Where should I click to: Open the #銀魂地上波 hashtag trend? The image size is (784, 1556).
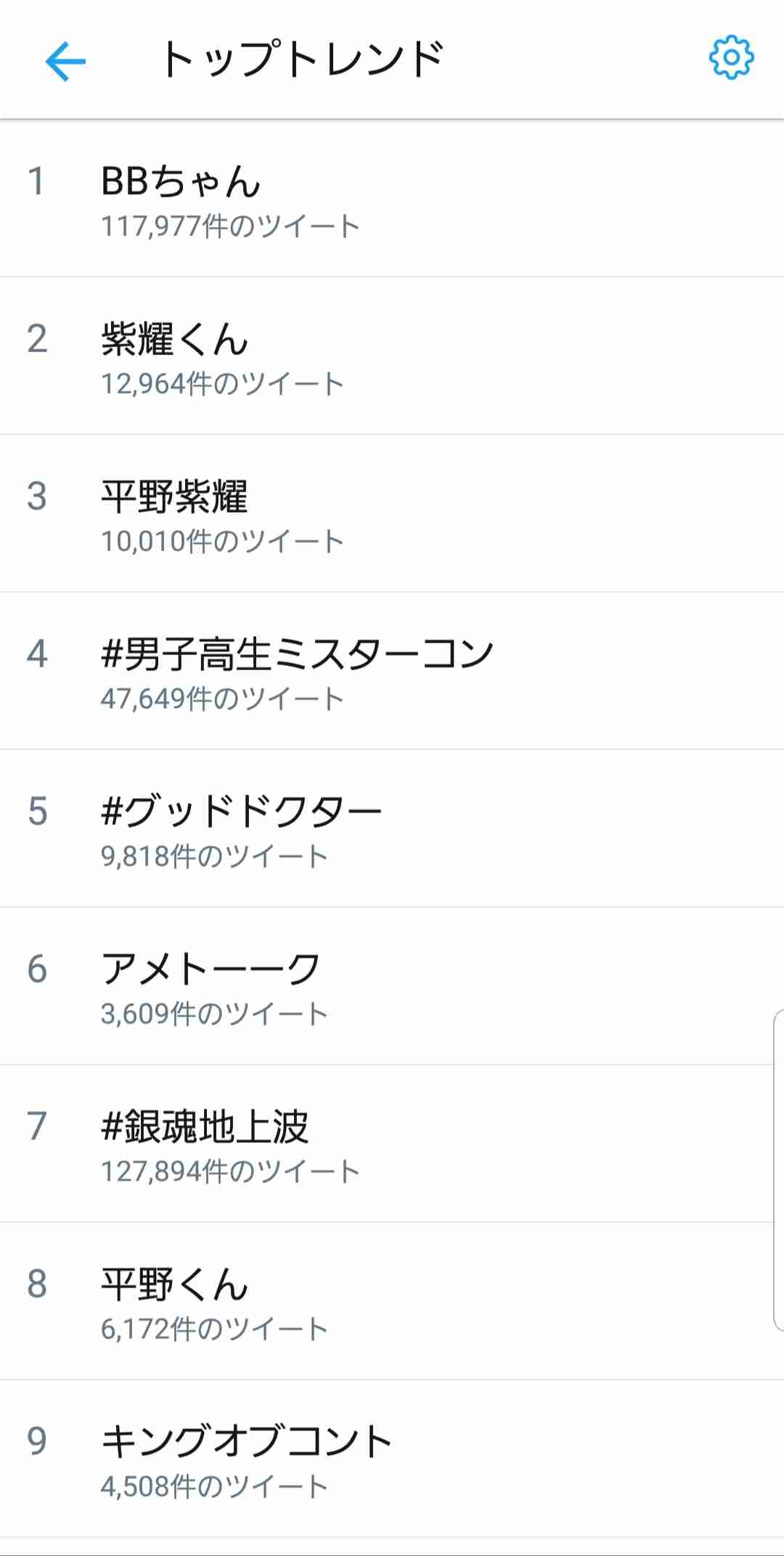pos(205,1126)
